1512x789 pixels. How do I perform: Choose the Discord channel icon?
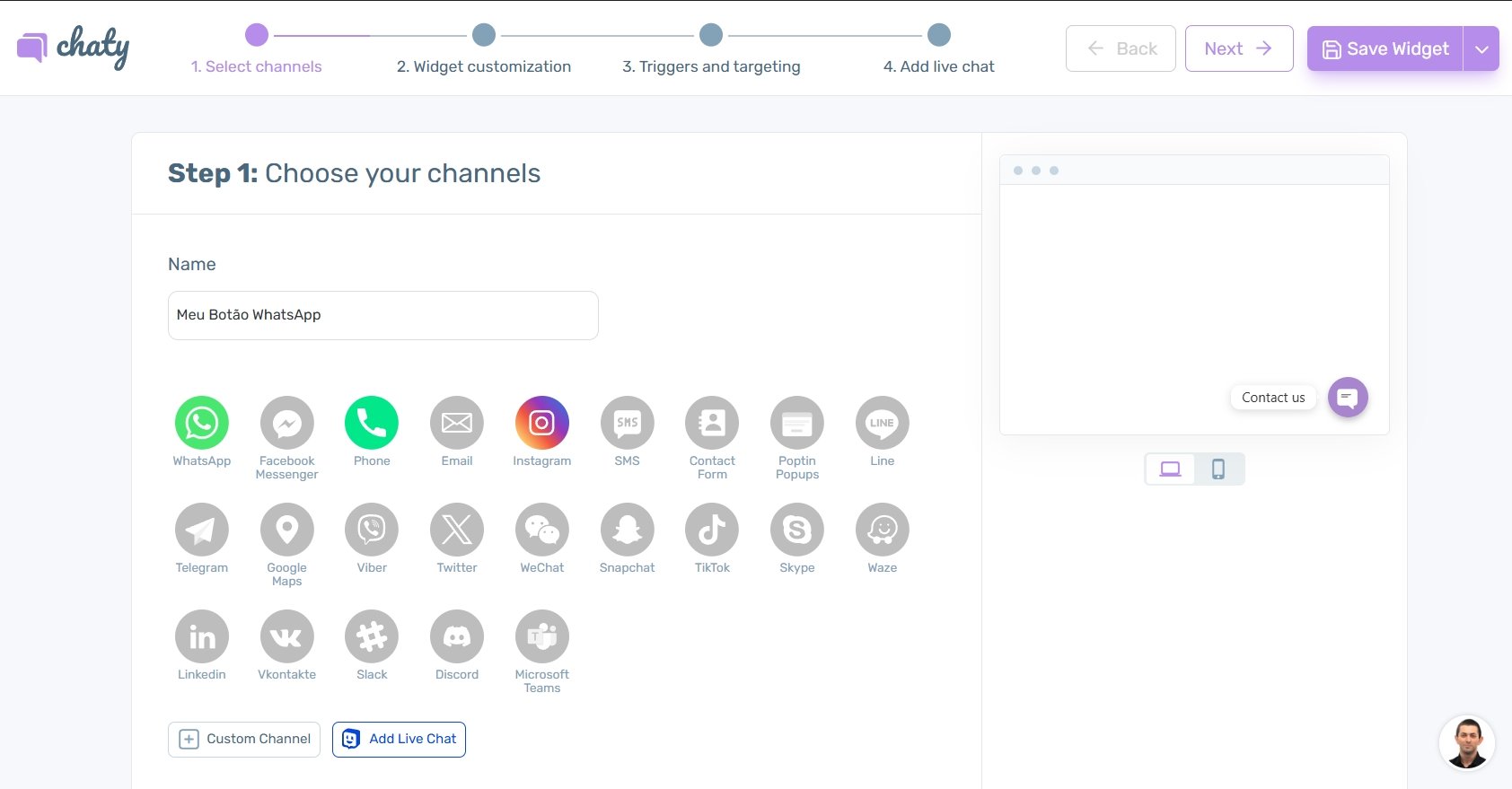[456, 636]
